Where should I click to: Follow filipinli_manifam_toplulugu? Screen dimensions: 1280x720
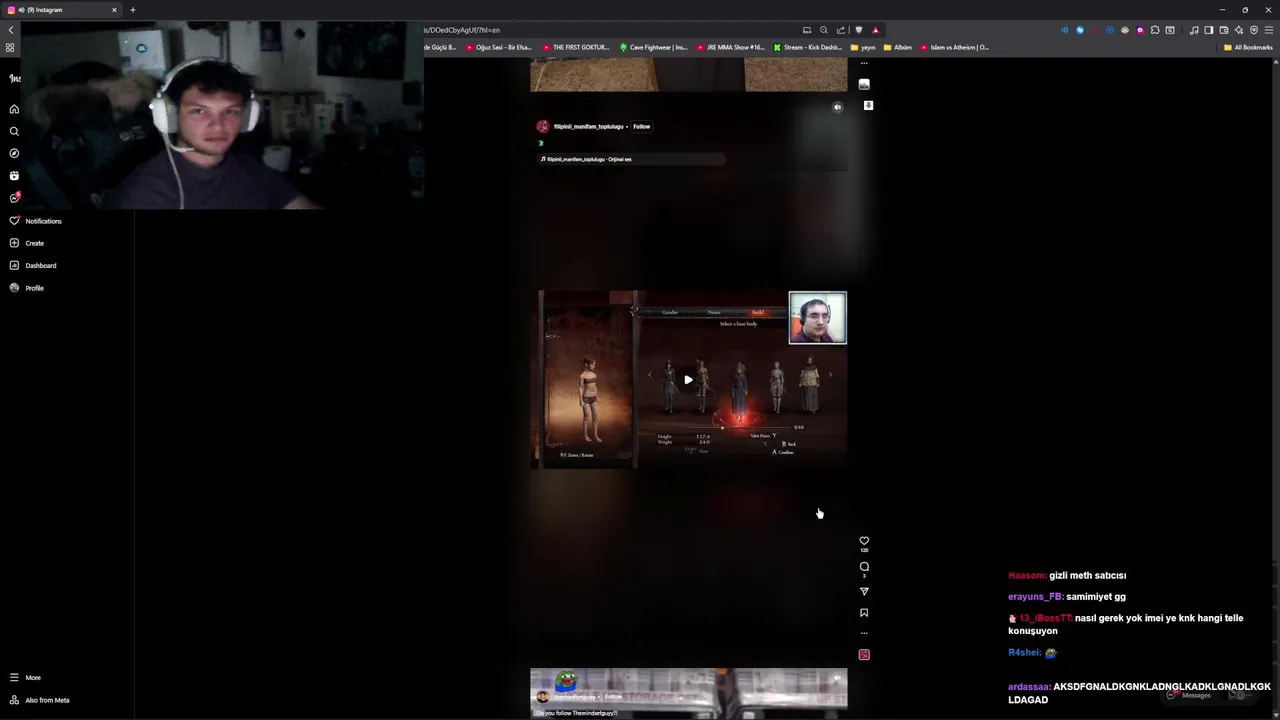(641, 127)
